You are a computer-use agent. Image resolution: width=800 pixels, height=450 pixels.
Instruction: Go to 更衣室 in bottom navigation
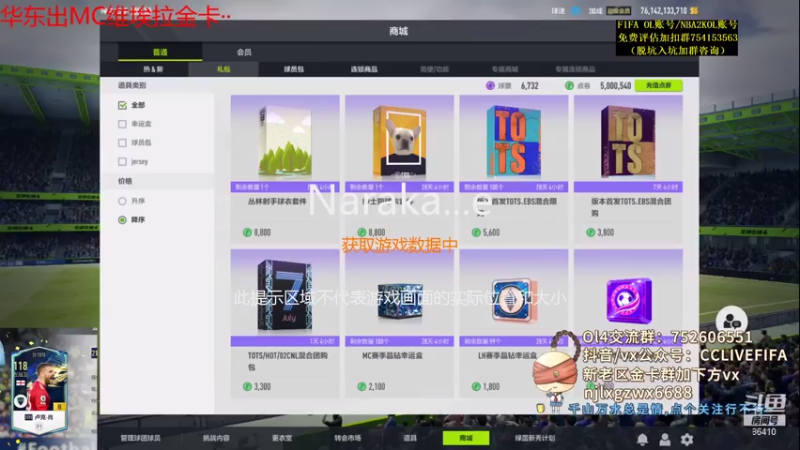(282, 438)
